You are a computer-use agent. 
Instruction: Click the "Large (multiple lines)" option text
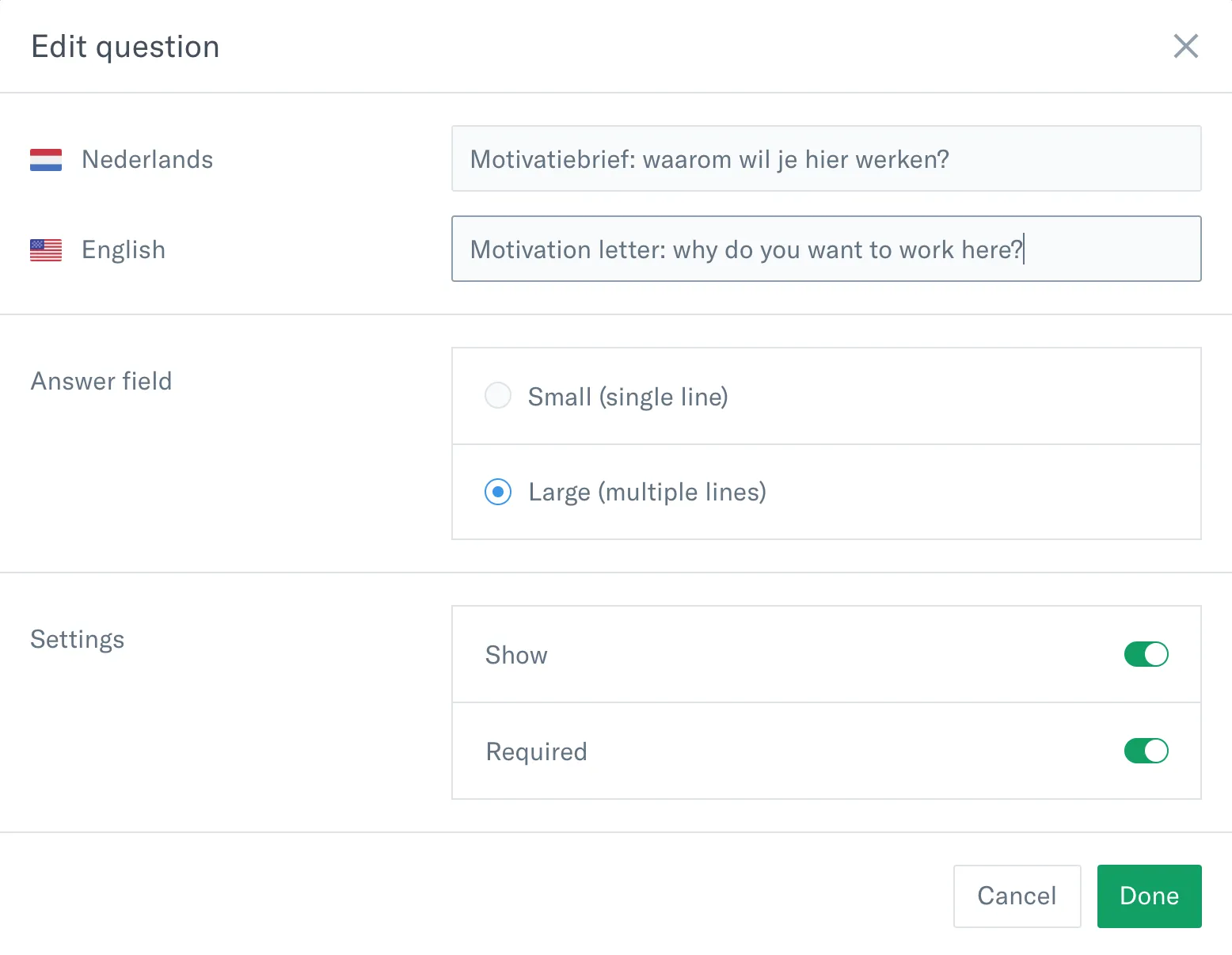[647, 493]
